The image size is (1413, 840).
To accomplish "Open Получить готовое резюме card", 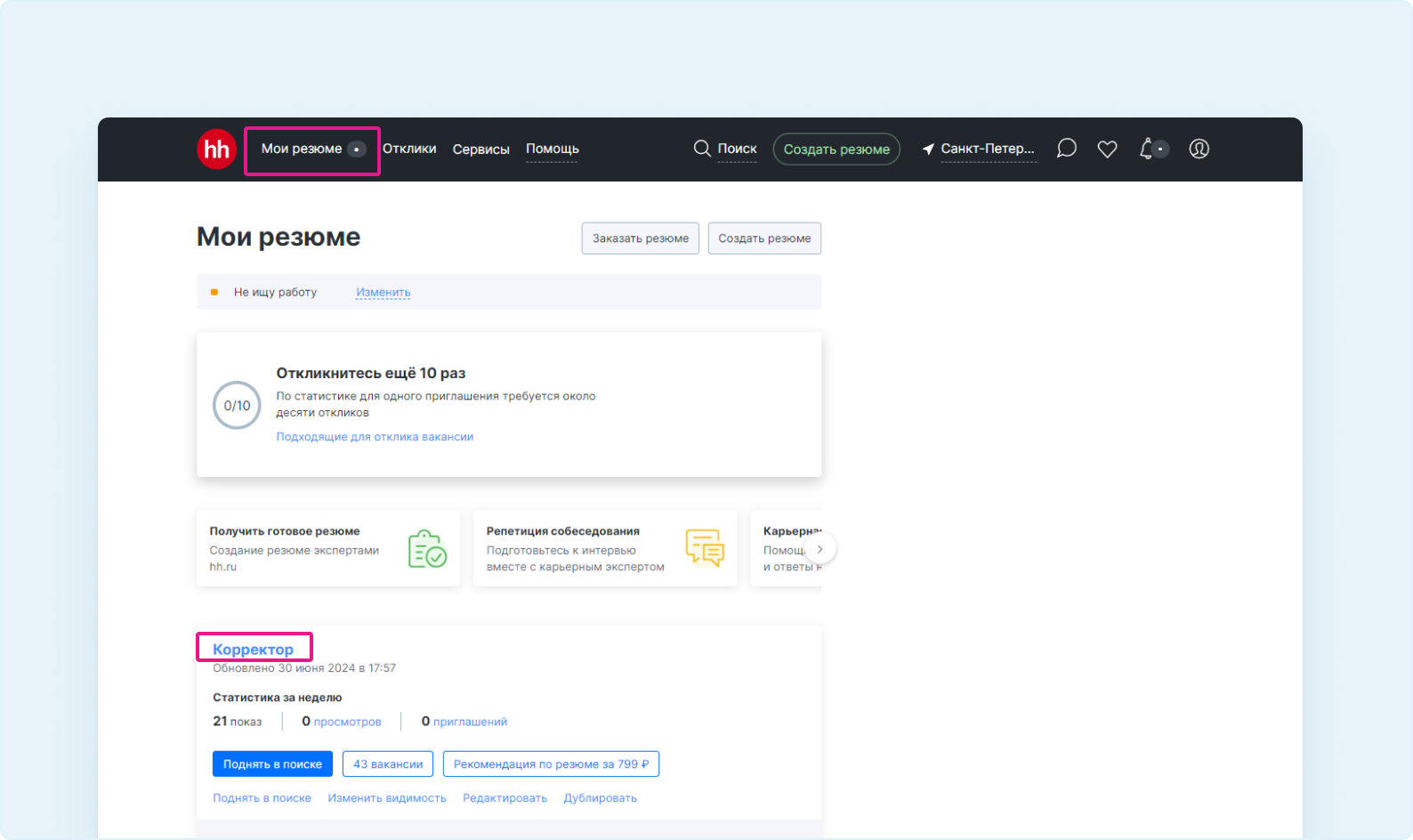I will (x=328, y=548).
